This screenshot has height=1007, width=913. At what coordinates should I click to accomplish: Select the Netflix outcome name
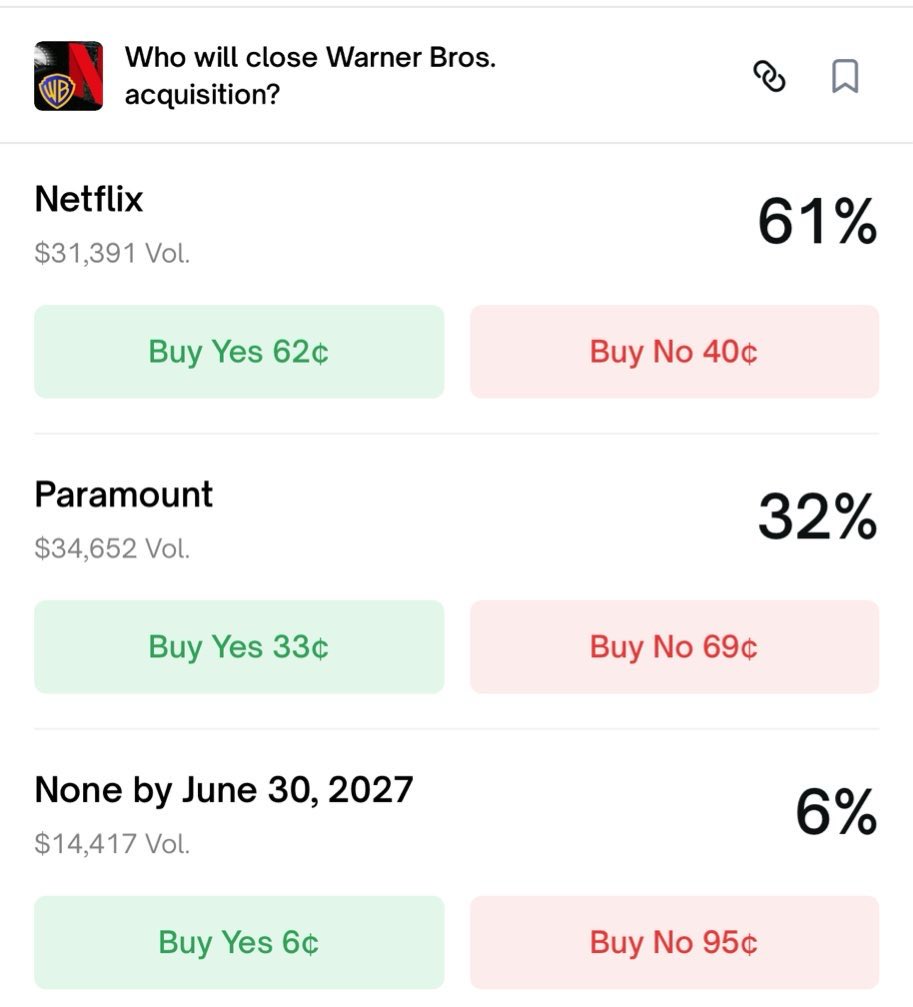[89, 199]
